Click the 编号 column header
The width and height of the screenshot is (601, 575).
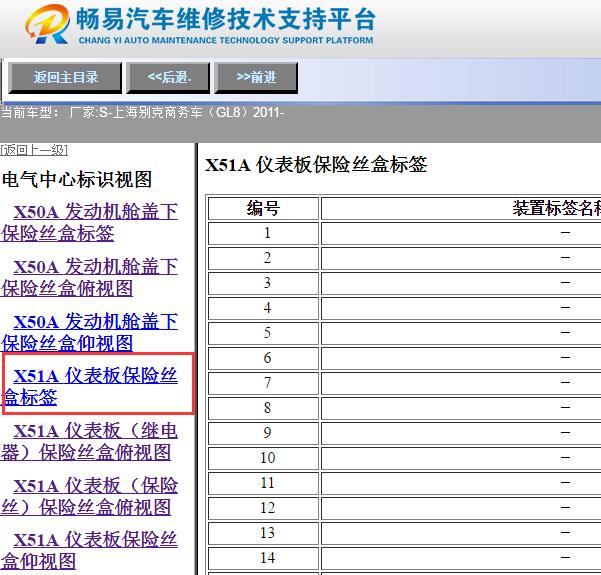pos(263,209)
